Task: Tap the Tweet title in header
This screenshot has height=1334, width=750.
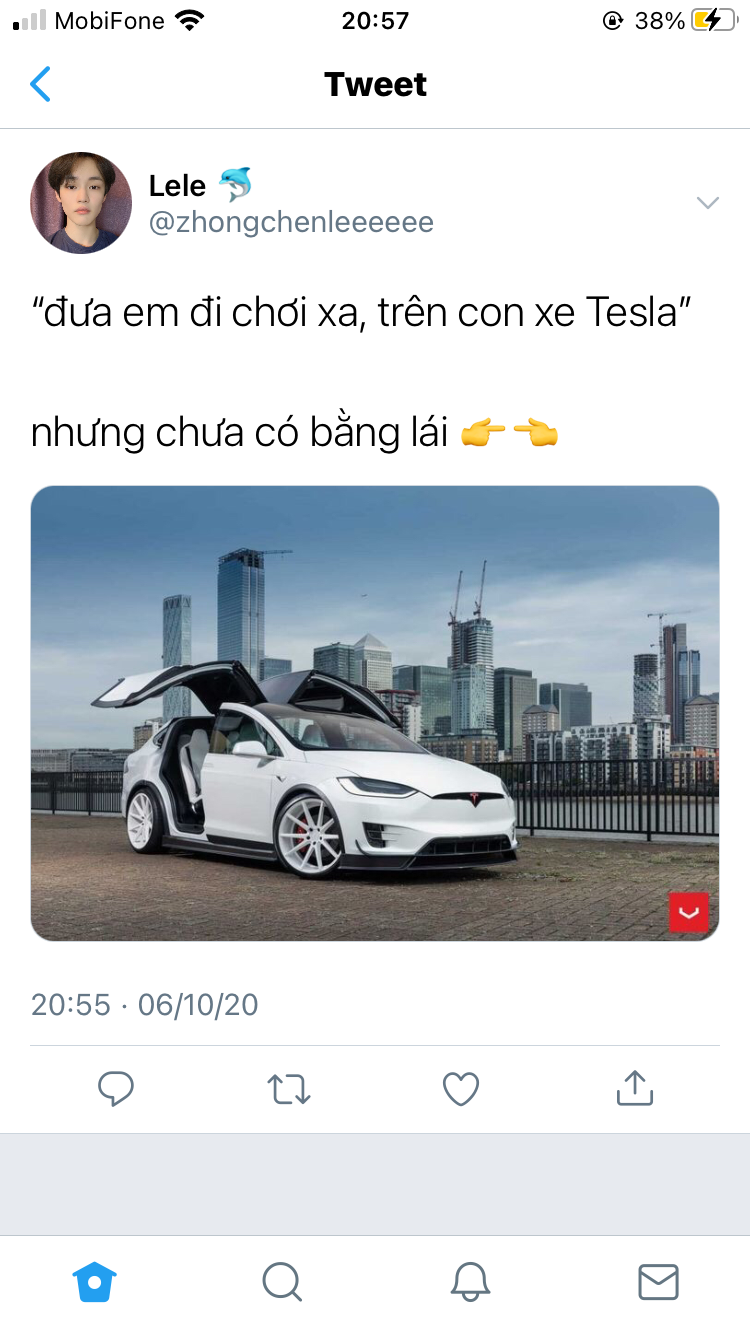Action: pyautogui.click(x=375, y=85)
